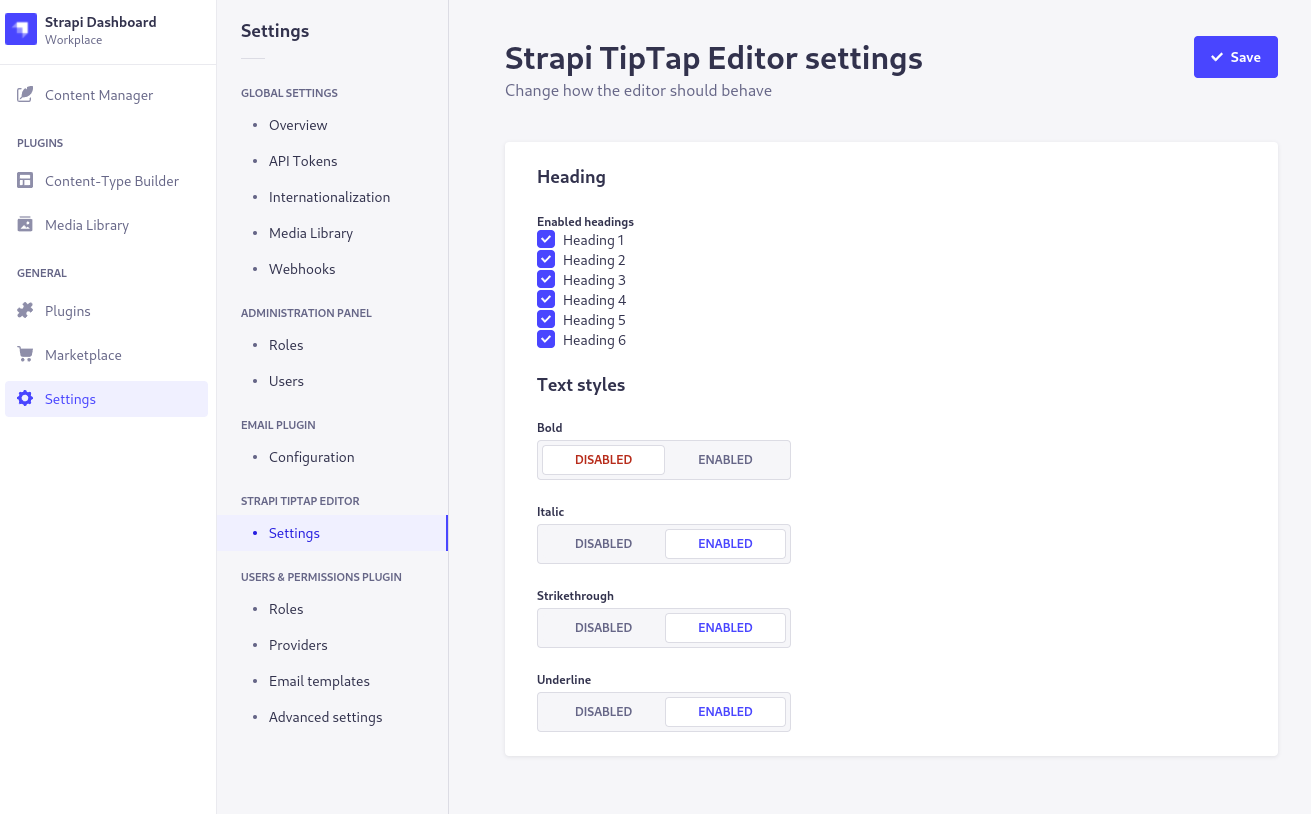Click the 'Strikethrough' field label
Screen dimensions: 1311x814
pyautogui.click(x=575, y=596)
